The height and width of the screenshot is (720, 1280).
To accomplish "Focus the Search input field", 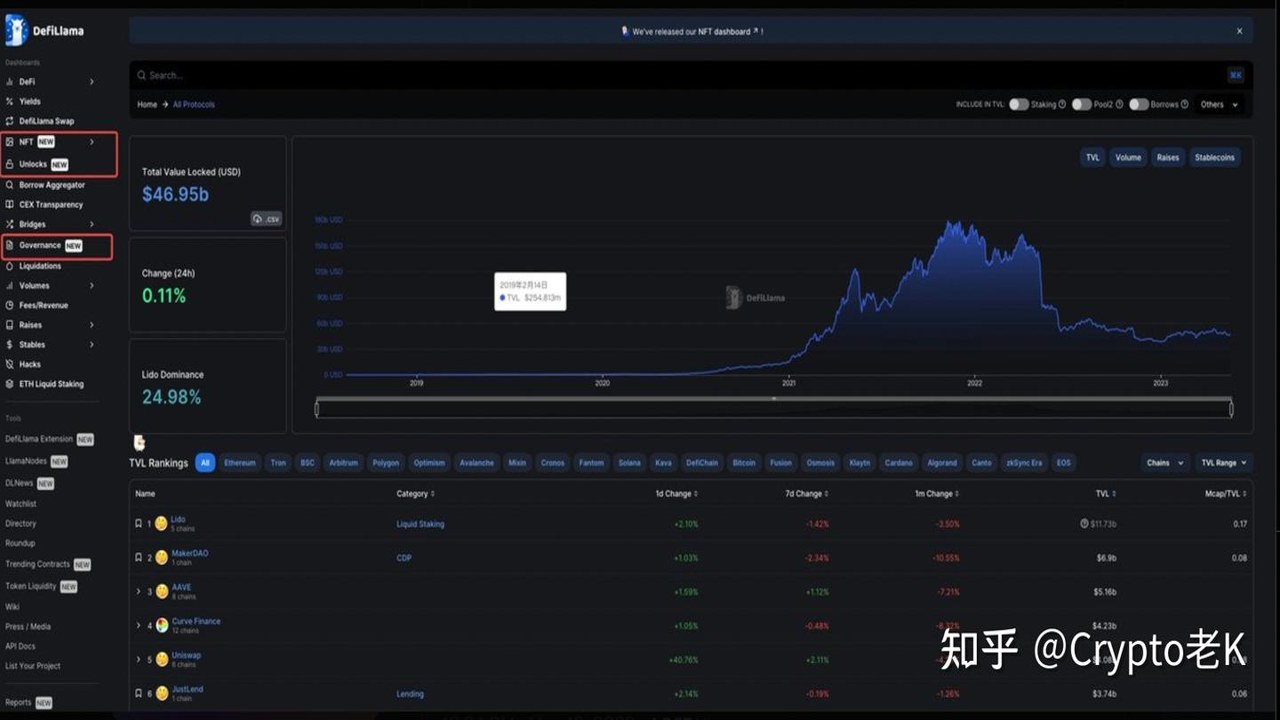I will pyautogui.click(x=690, y=75).
